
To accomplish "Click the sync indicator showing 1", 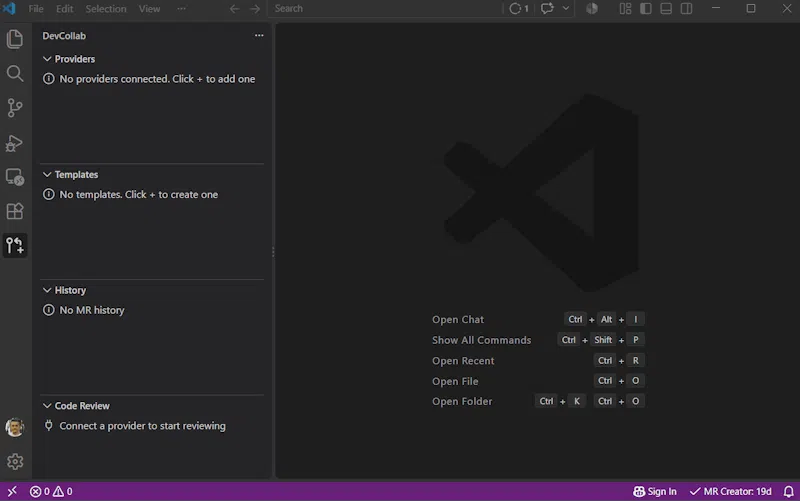I will coord(518,9).
